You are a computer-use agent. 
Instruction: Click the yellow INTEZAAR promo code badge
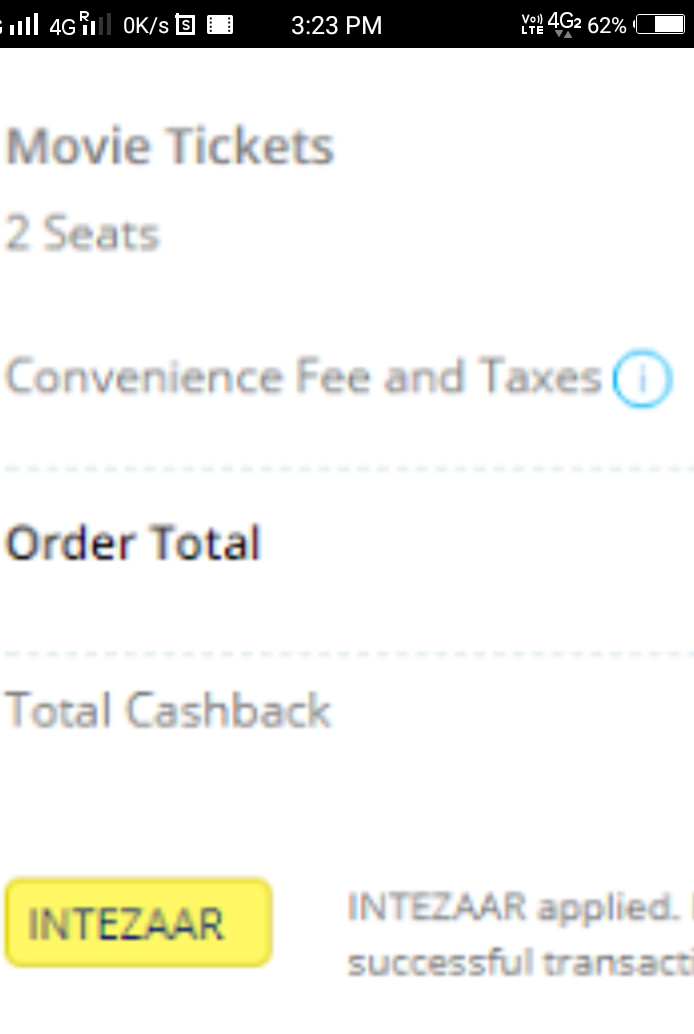(x=138, y=923)
